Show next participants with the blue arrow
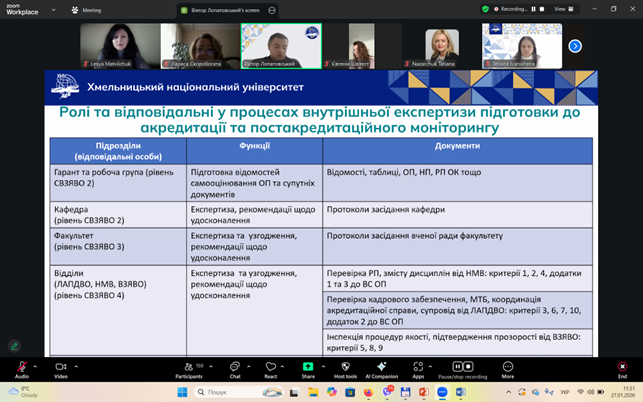The height and width of the screenshot is (402, 643). (x=575, y=46)
